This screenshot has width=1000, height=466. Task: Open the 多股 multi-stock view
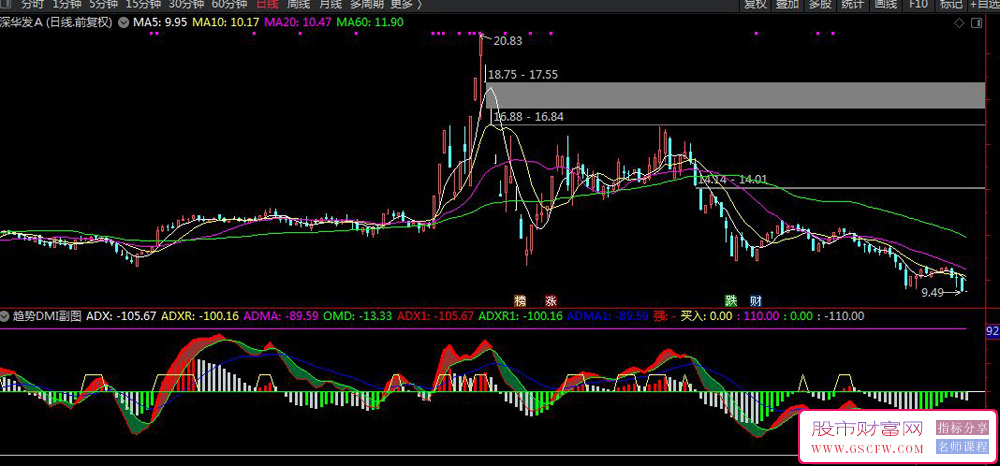820,4
